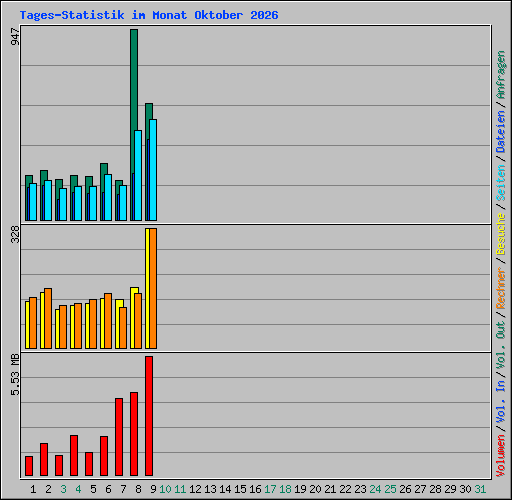Click day label 8 on the x-axis
Image resolution: width=512 pixels, height=500 pixels.
coord(138,489)
